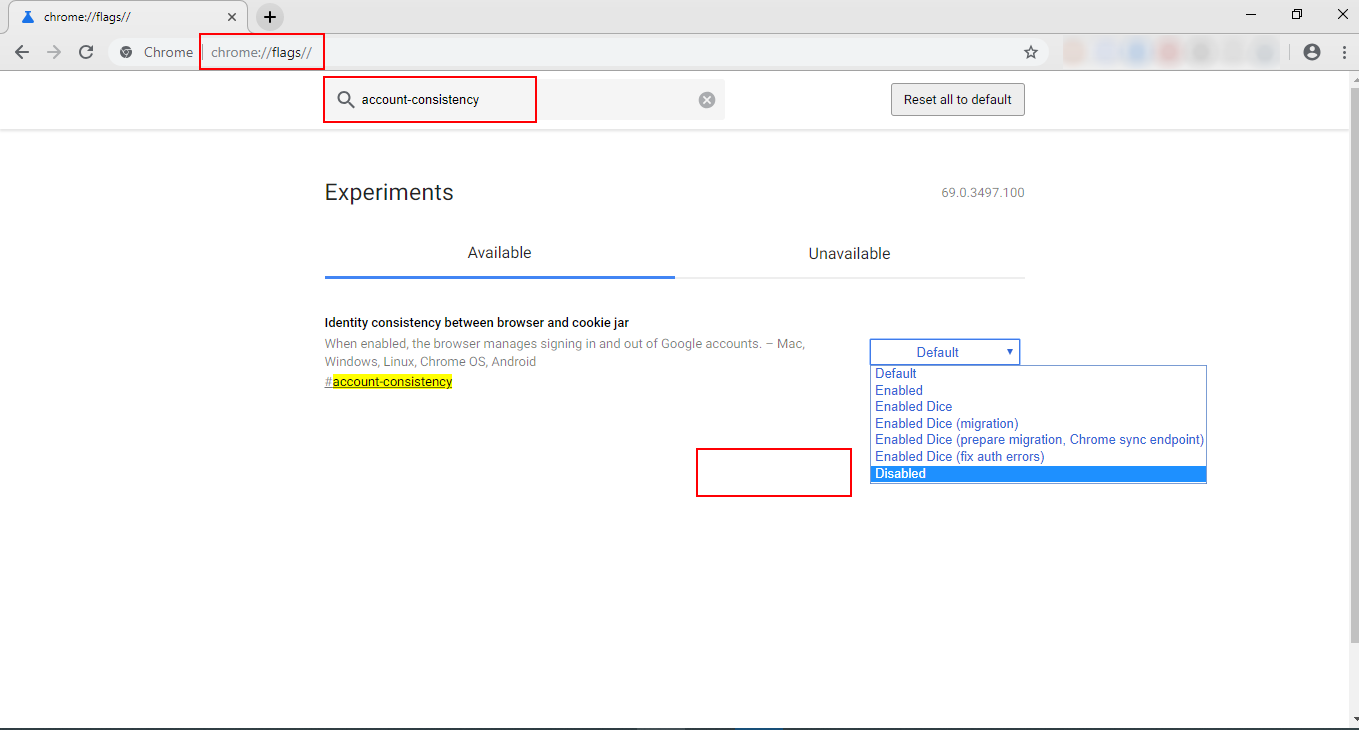Viewport: 1359px width, 730px height.
Task: Switch to the Available tab
Action: click(500, 253)
